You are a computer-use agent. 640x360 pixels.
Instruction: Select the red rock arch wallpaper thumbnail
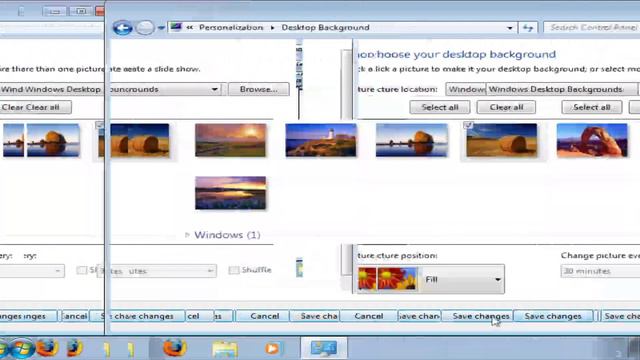[x=592, y=140]
